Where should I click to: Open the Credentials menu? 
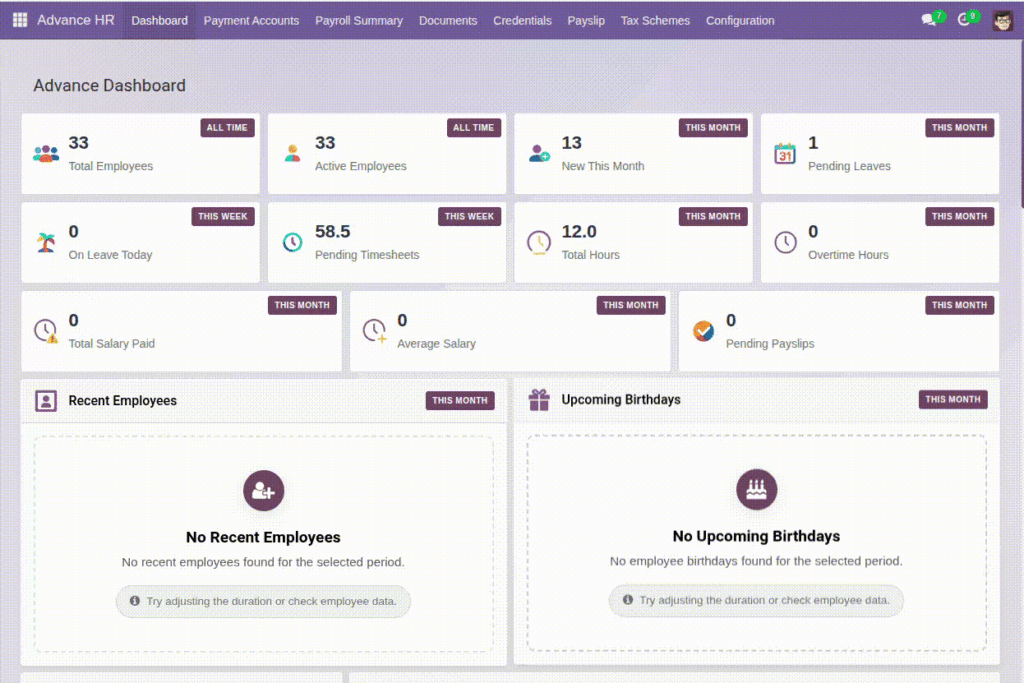click(522, 20)
